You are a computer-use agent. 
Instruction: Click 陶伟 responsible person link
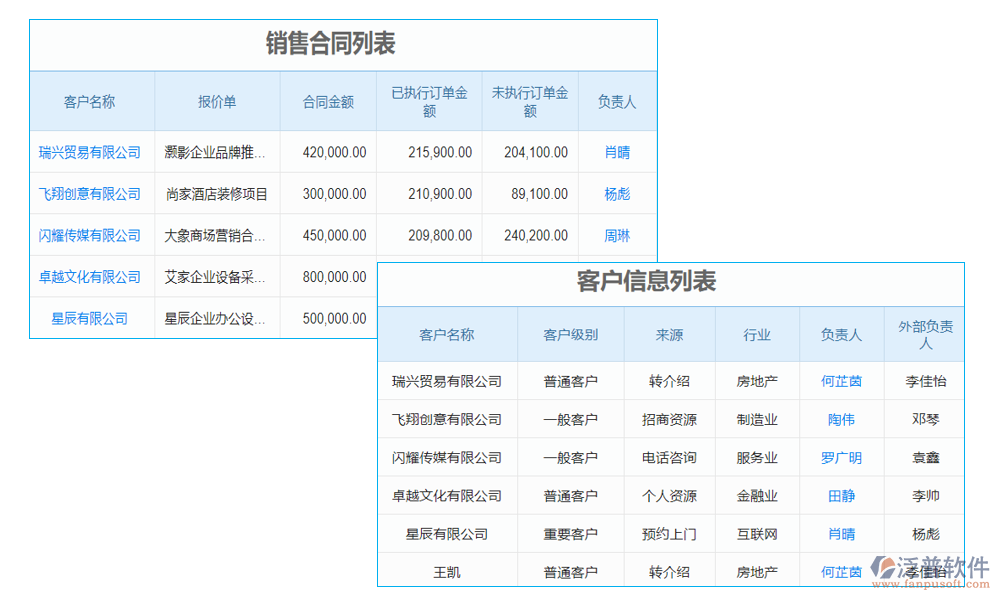(x=841, y=419)
